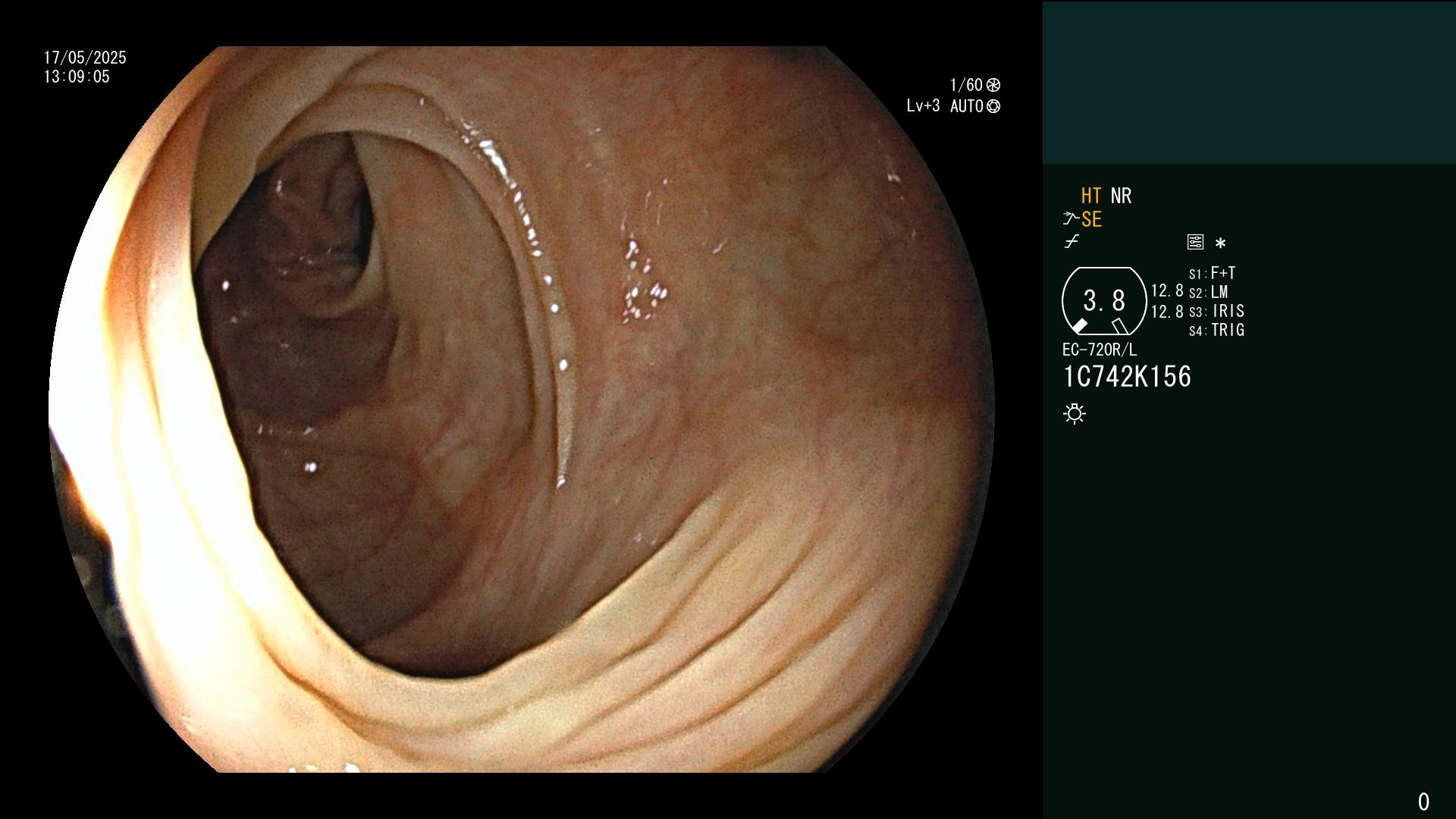Click the S3: IRIS switch assignment
Image resolution: width=1456 pixels, height=819 pixels.
1216,311
